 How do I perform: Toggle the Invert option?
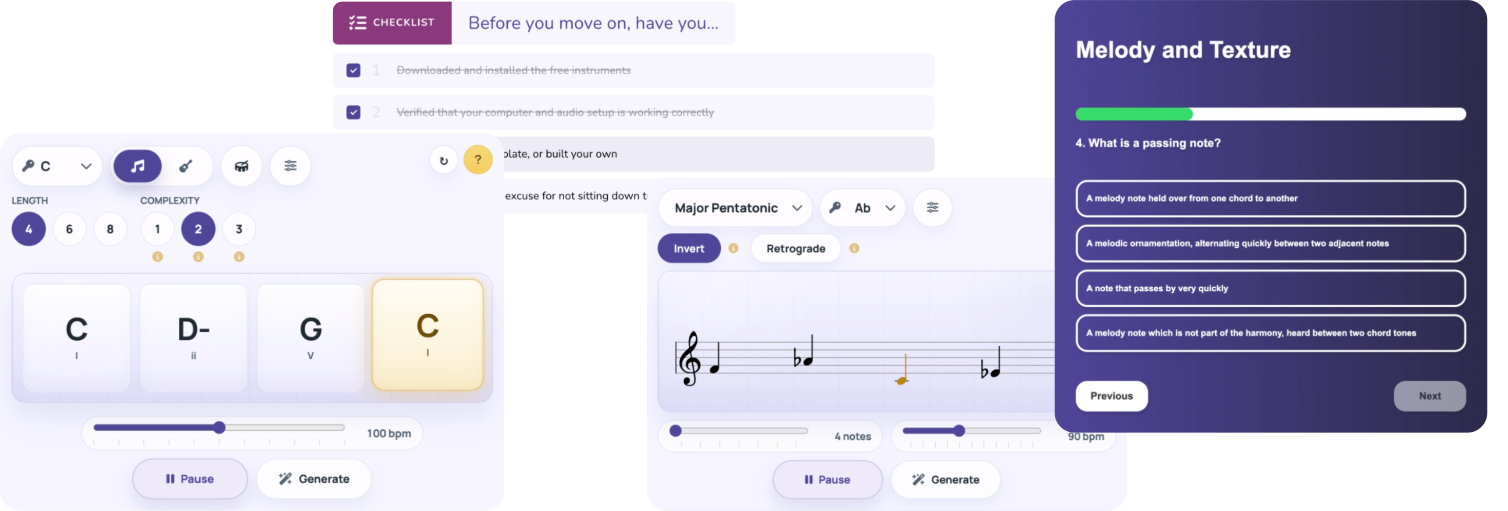(689, 248)
